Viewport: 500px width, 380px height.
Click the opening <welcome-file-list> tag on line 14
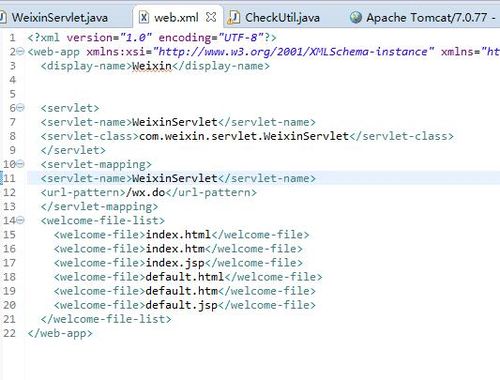(x=103, y=220)
